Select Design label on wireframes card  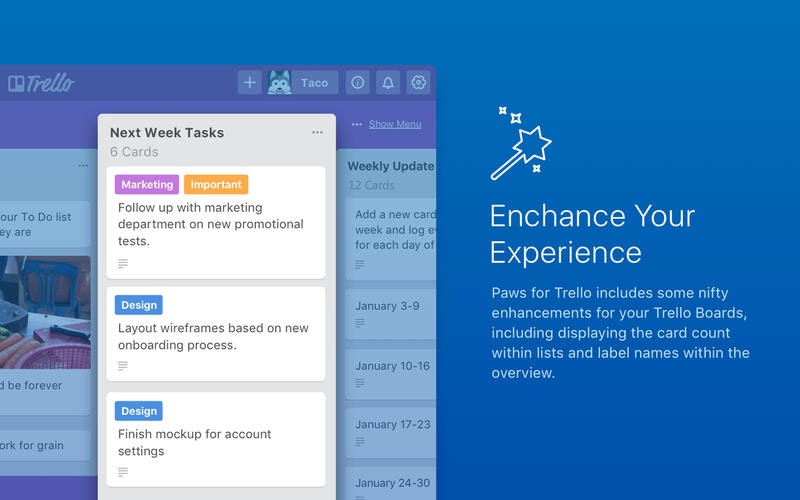(139, 305)
